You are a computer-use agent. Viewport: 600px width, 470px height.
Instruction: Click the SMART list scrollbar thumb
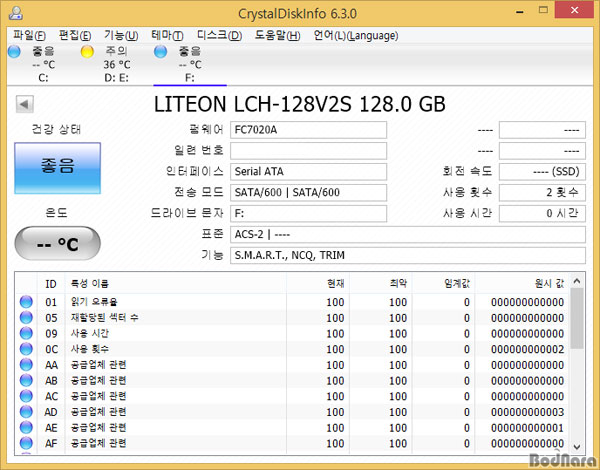click(x=577, y=319)
